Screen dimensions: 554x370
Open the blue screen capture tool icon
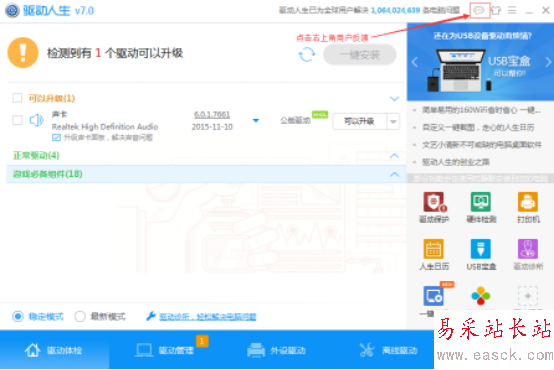pyautogui.click(x=434, y=296)
